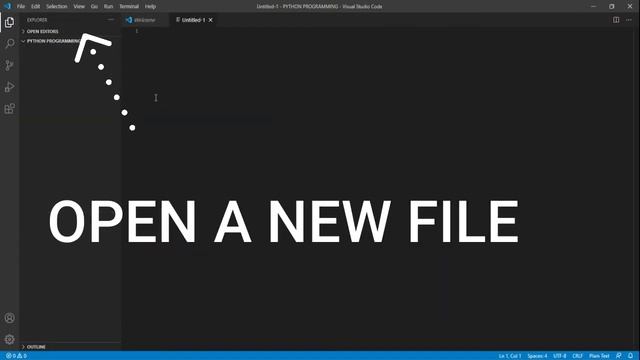Open editor More Actions ellipsis
Image resolution: width=640 pixels, height=360 pixels.
(629, 20)
